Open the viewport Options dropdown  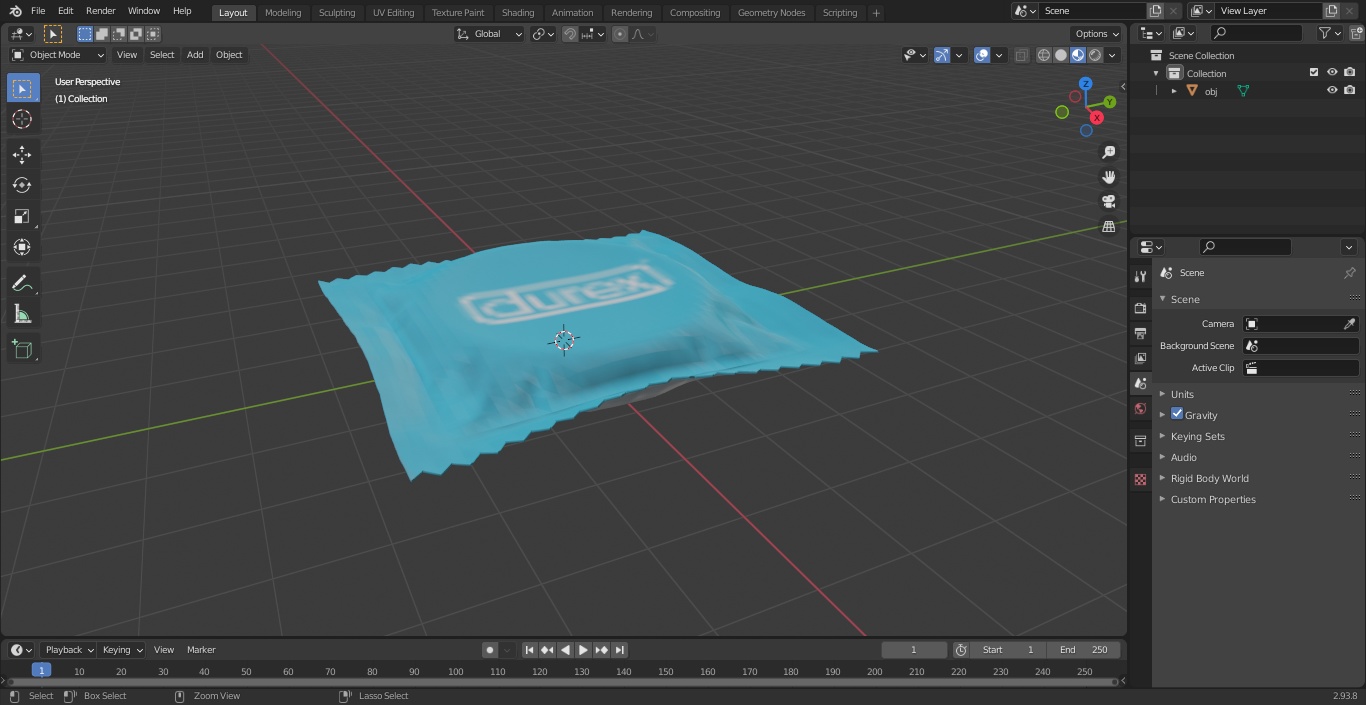(1097, 34)
